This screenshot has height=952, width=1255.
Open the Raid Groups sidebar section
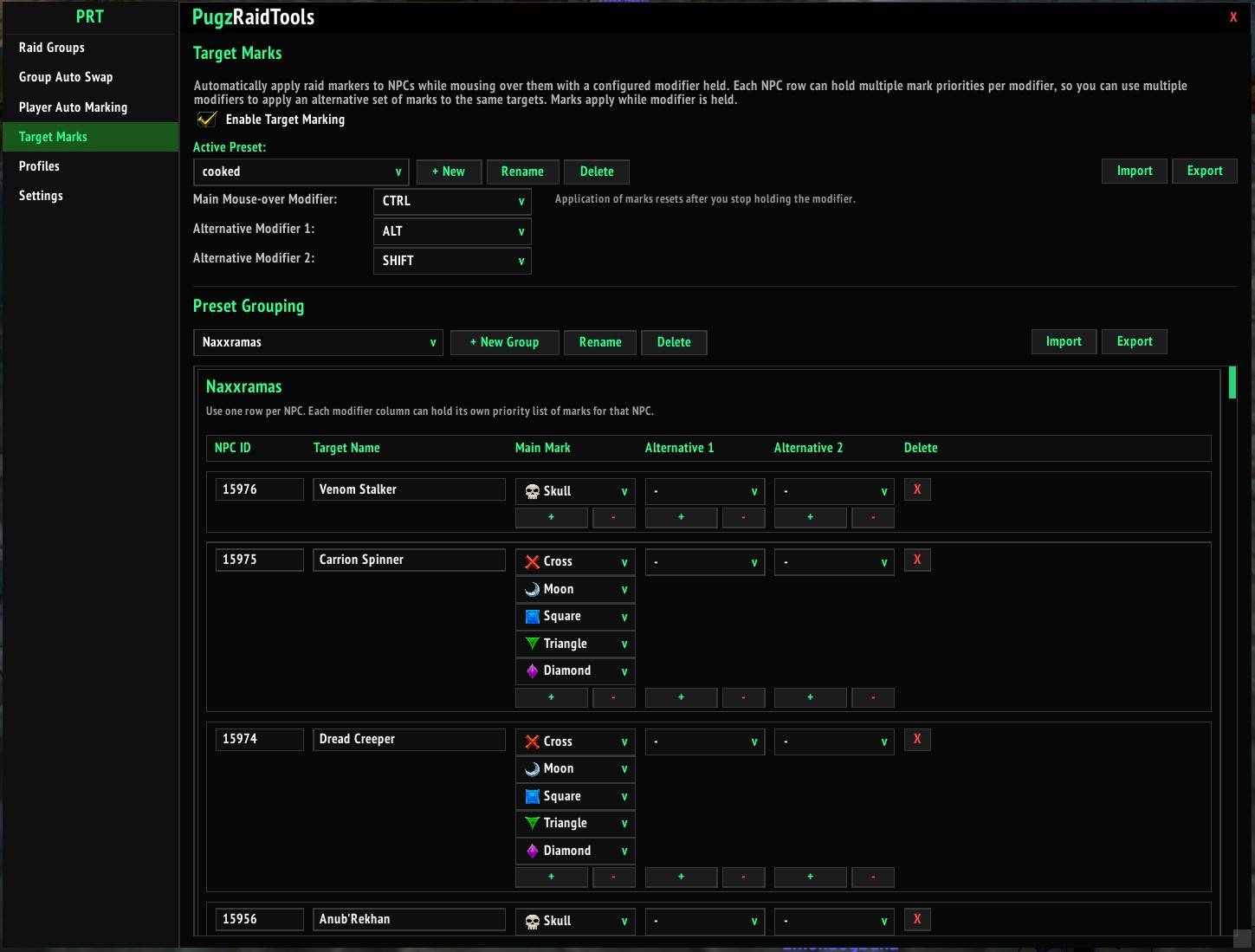coord(52,48)
